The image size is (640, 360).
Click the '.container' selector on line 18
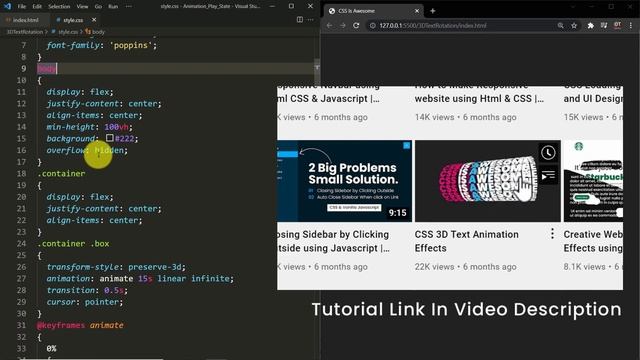coord(61,173)
